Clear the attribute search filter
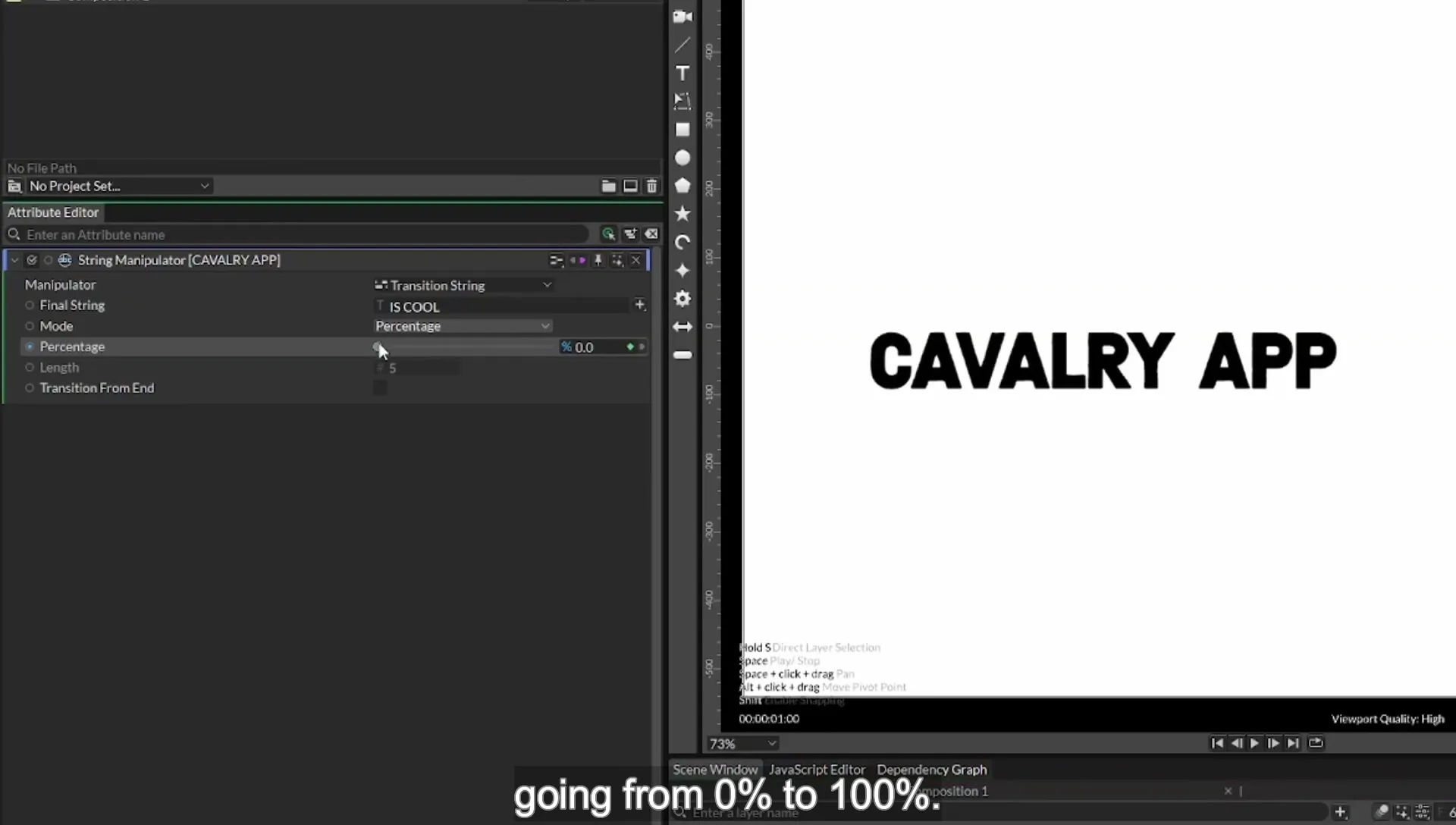Viewport: 1456px width, 825px height. [x=651, y=234]
